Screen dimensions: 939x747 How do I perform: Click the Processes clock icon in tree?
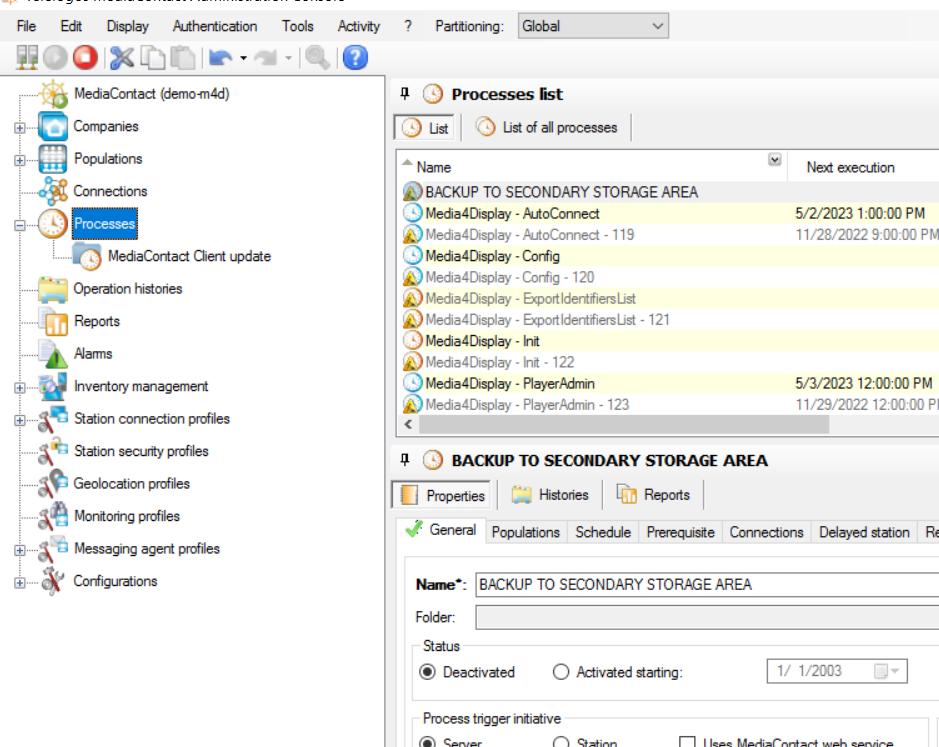[x=53, y=223]
